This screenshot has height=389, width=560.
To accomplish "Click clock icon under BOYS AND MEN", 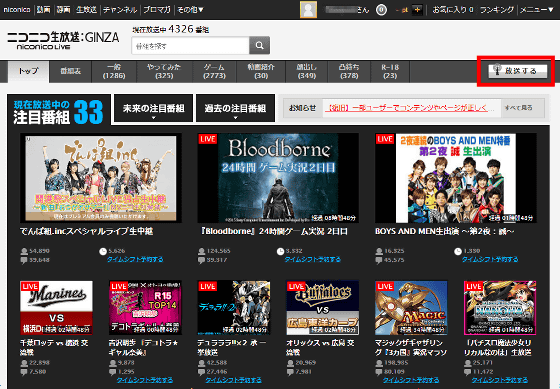I will tap(458, 251).
